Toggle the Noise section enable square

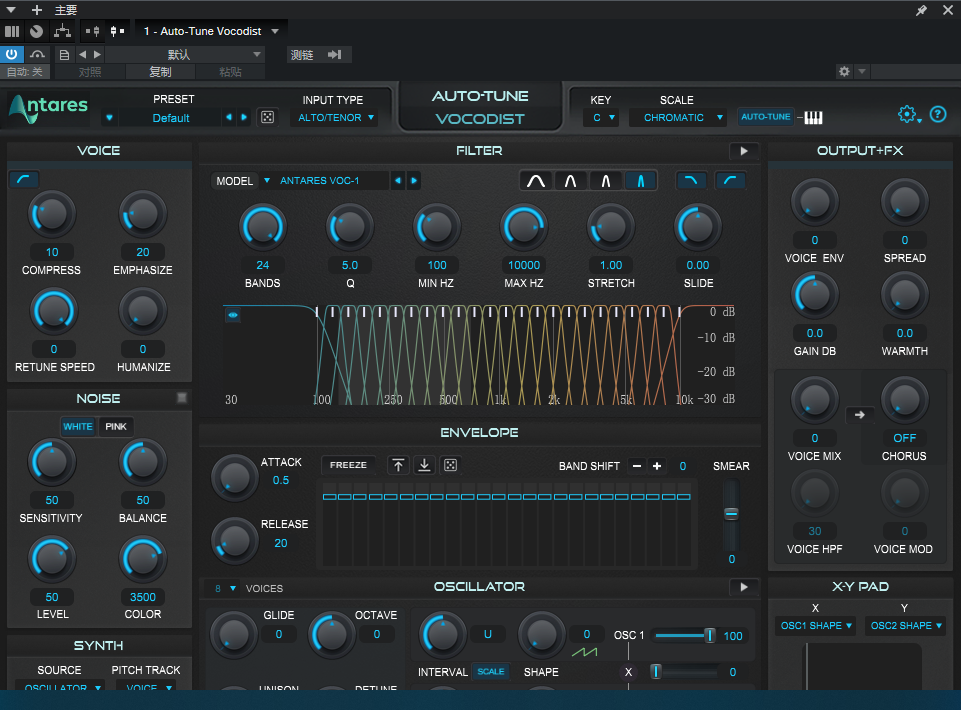click(182, 398)
